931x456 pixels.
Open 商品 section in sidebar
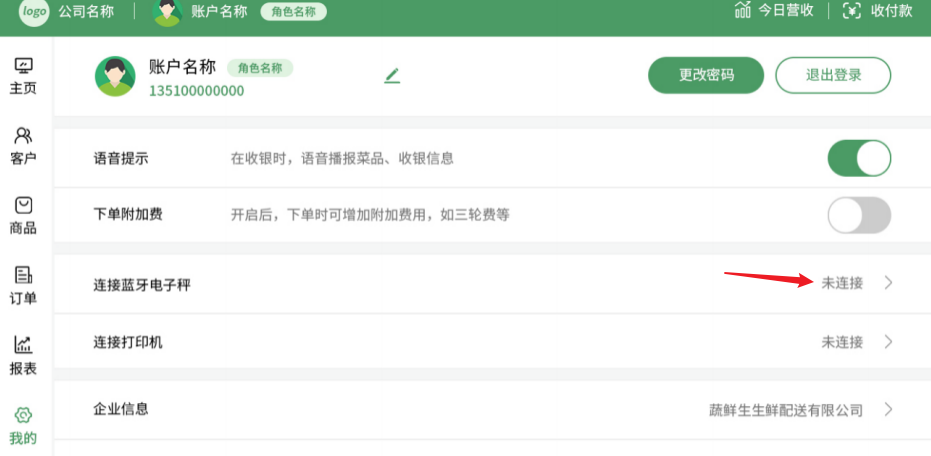coord(23,216)
